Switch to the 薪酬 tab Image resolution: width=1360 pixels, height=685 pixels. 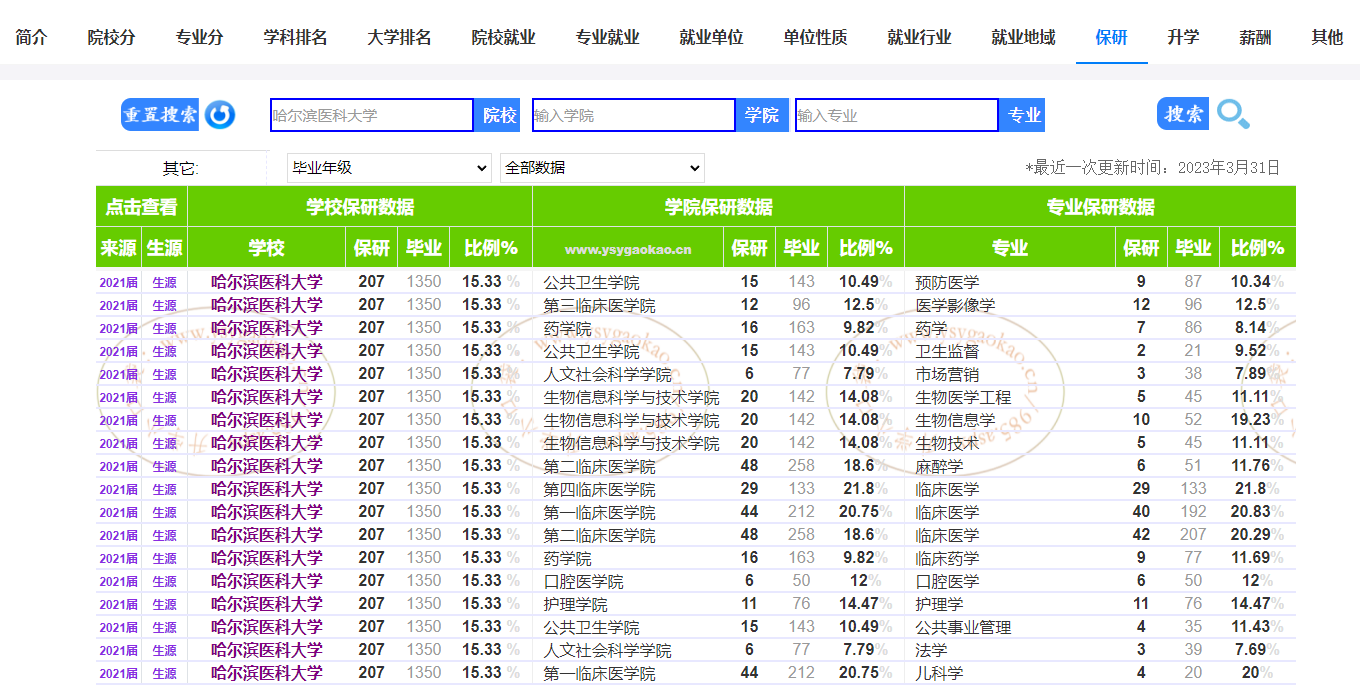click(1256, 37)
